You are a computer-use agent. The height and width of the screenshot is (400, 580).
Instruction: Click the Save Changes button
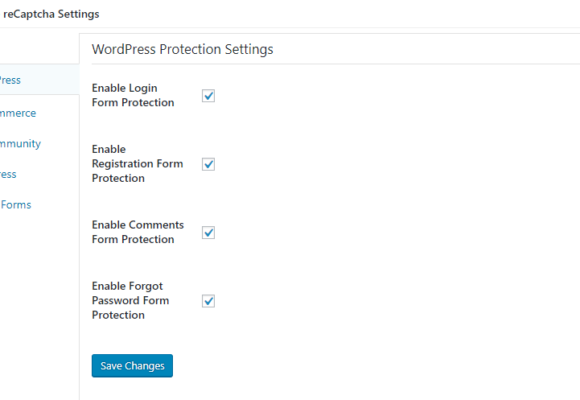(132, 366)
